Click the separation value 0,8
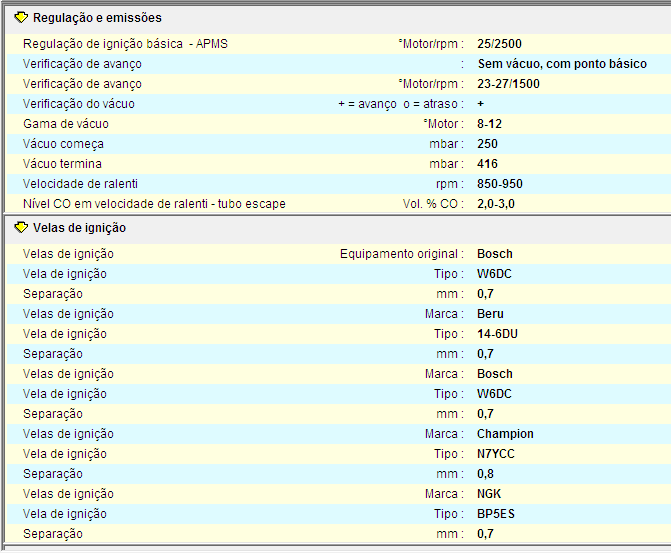 click(485, 474)
